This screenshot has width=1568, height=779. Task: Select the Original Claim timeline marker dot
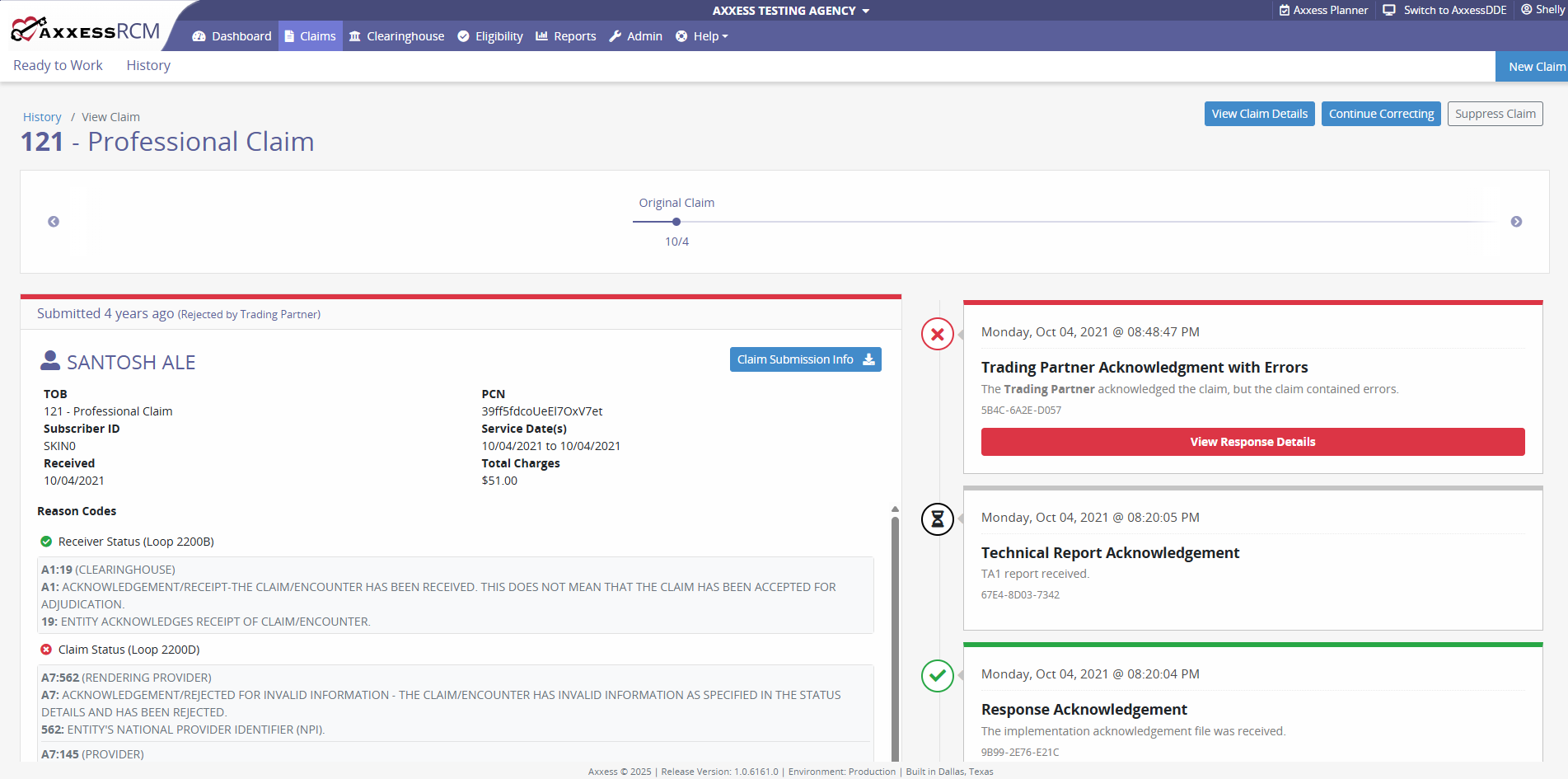click(x=676, y=222)
